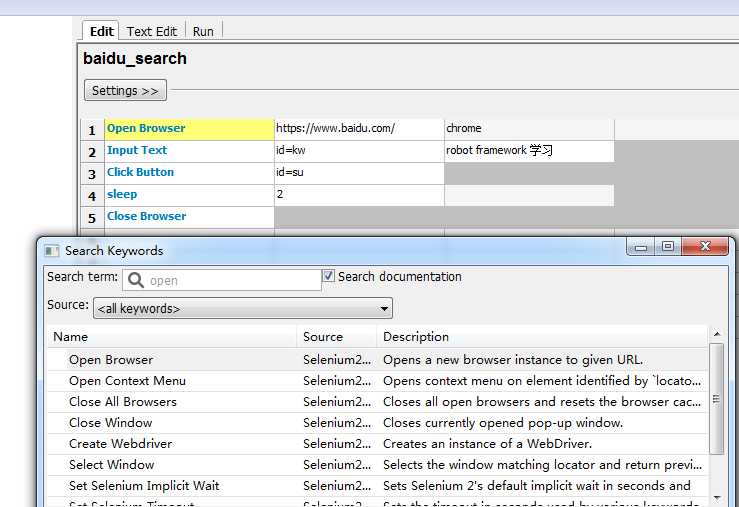Focus the Search term input field
Screen dimensions: 739x507
coord(222,280)
